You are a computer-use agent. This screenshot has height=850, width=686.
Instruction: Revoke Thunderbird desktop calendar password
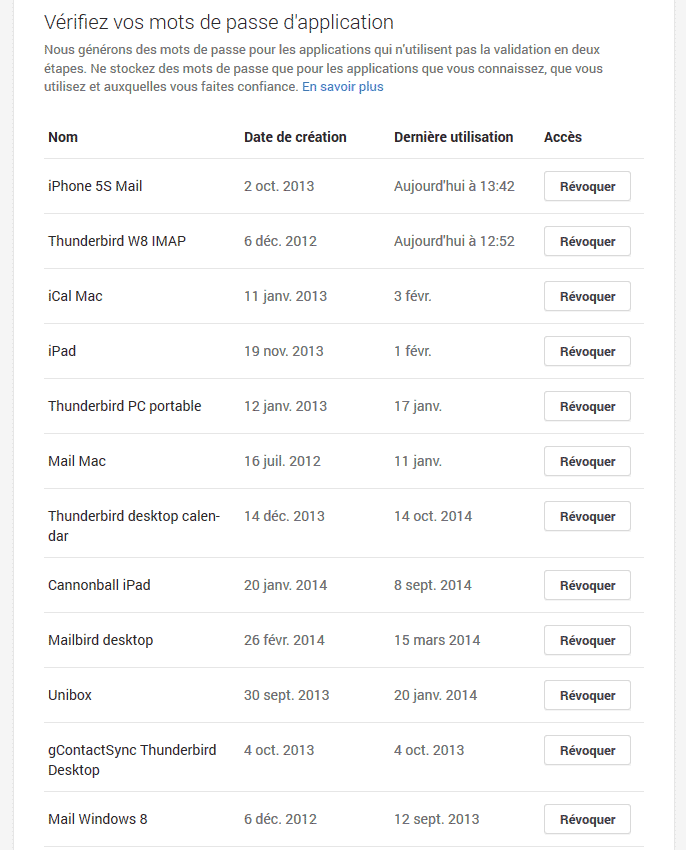click(587, 517)
